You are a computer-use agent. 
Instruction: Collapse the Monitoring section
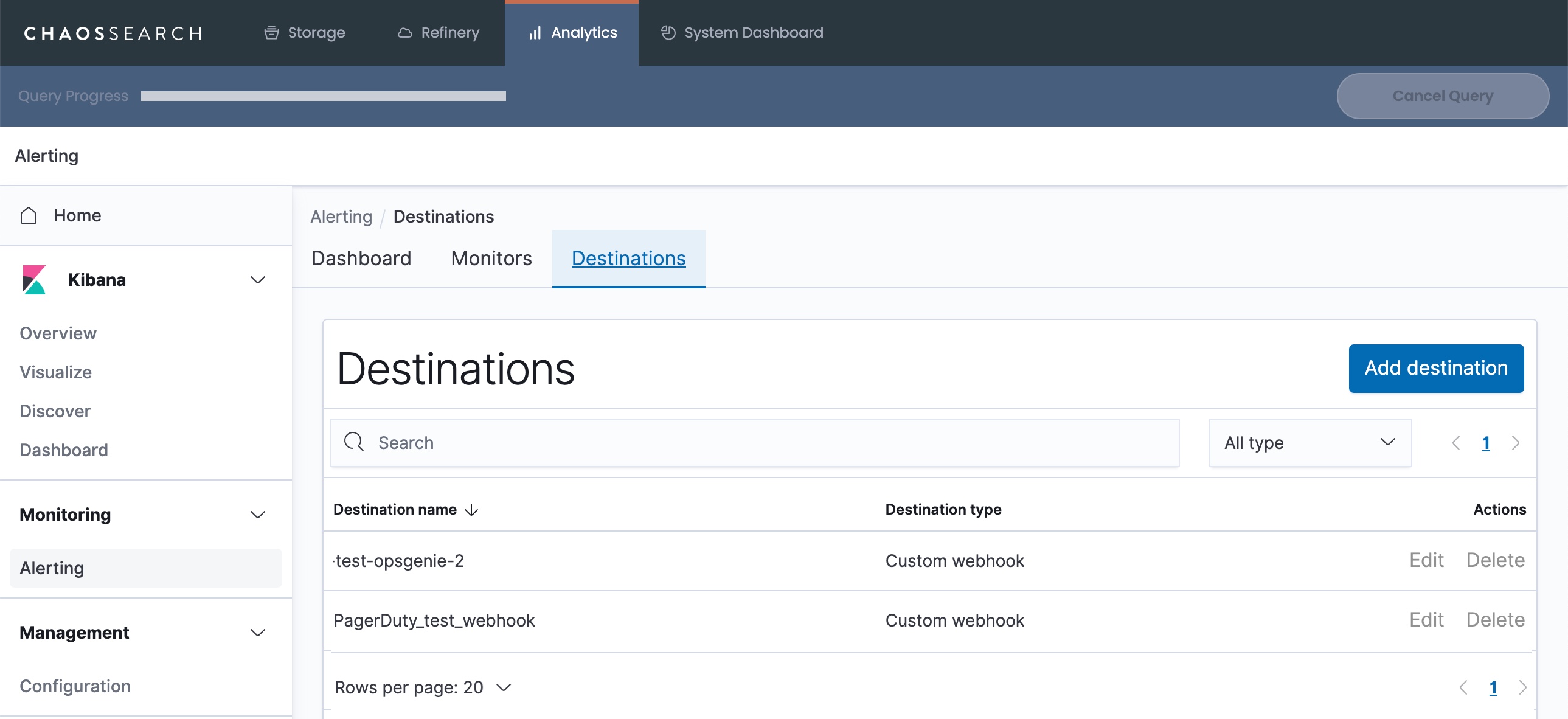(x=257, y=515)
